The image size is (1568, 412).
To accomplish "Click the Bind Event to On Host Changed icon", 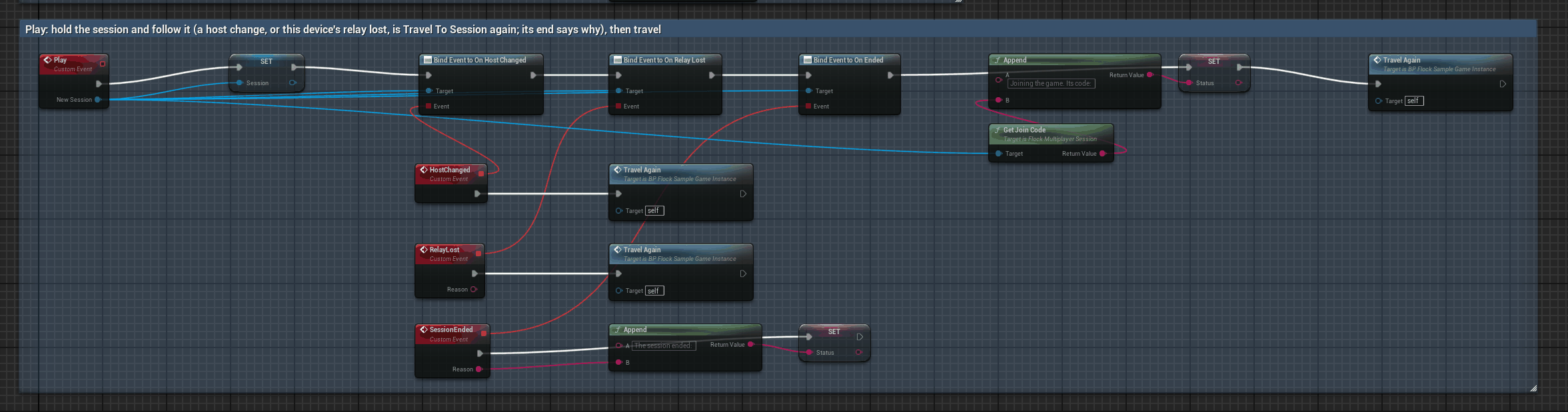I will (428, 60).
